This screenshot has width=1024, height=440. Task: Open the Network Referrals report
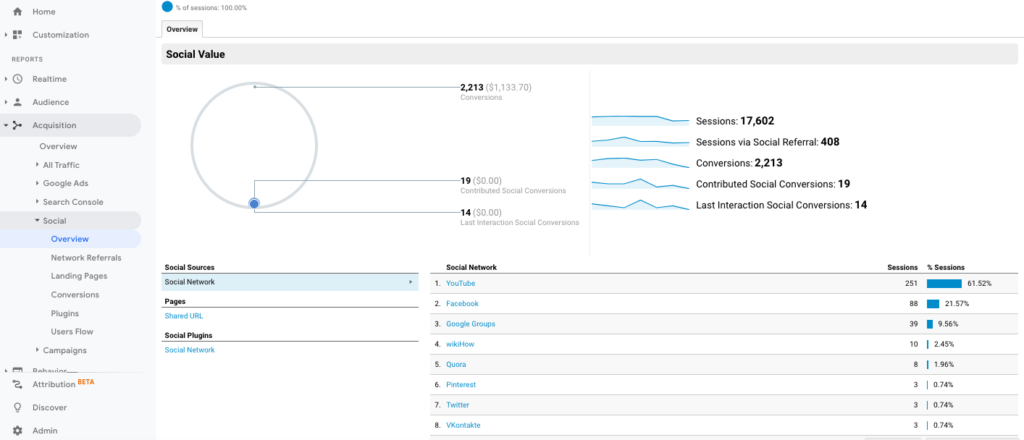[x=86, y=257]
